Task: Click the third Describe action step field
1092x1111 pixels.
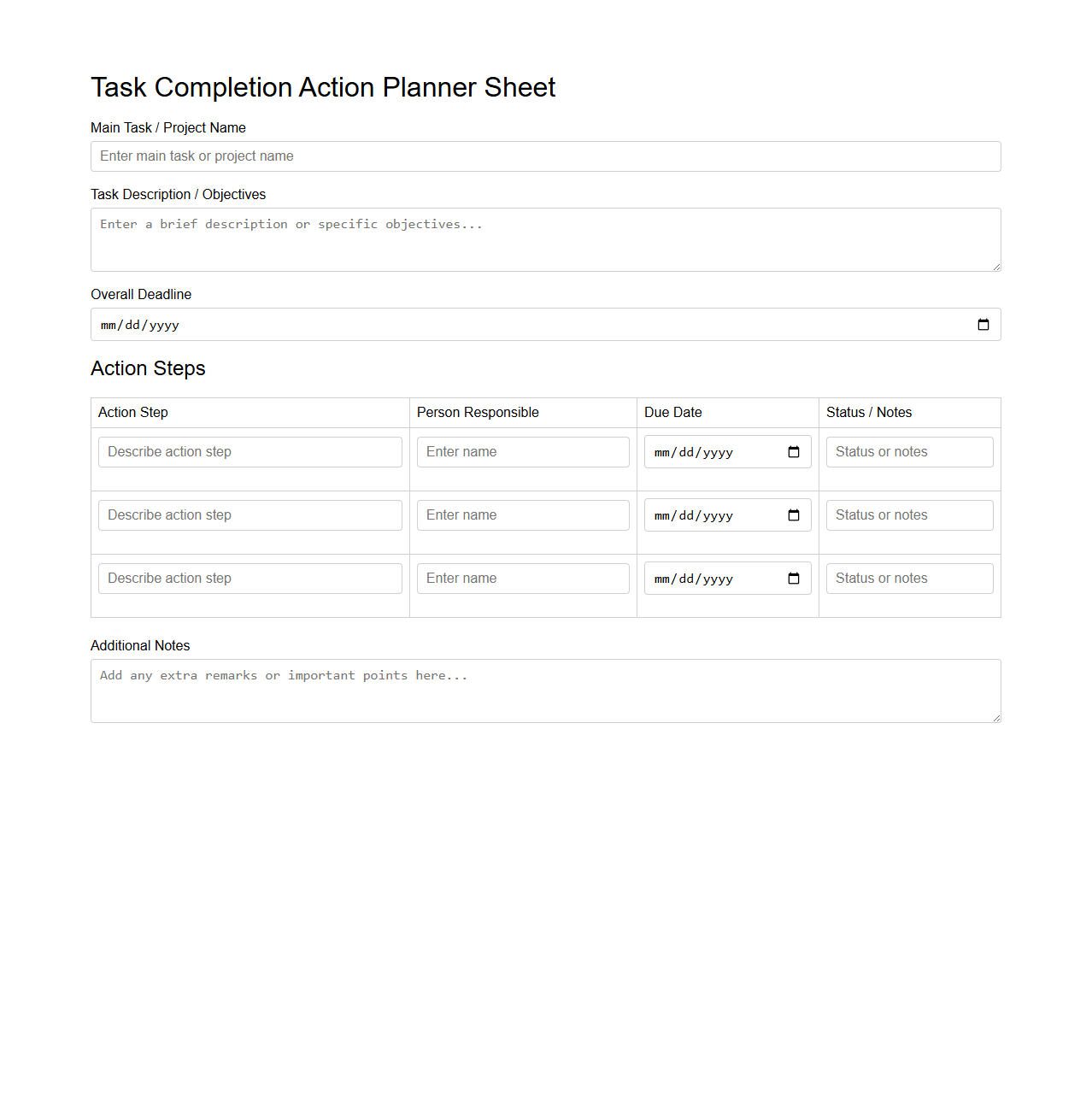Action: tap(250, 578)
